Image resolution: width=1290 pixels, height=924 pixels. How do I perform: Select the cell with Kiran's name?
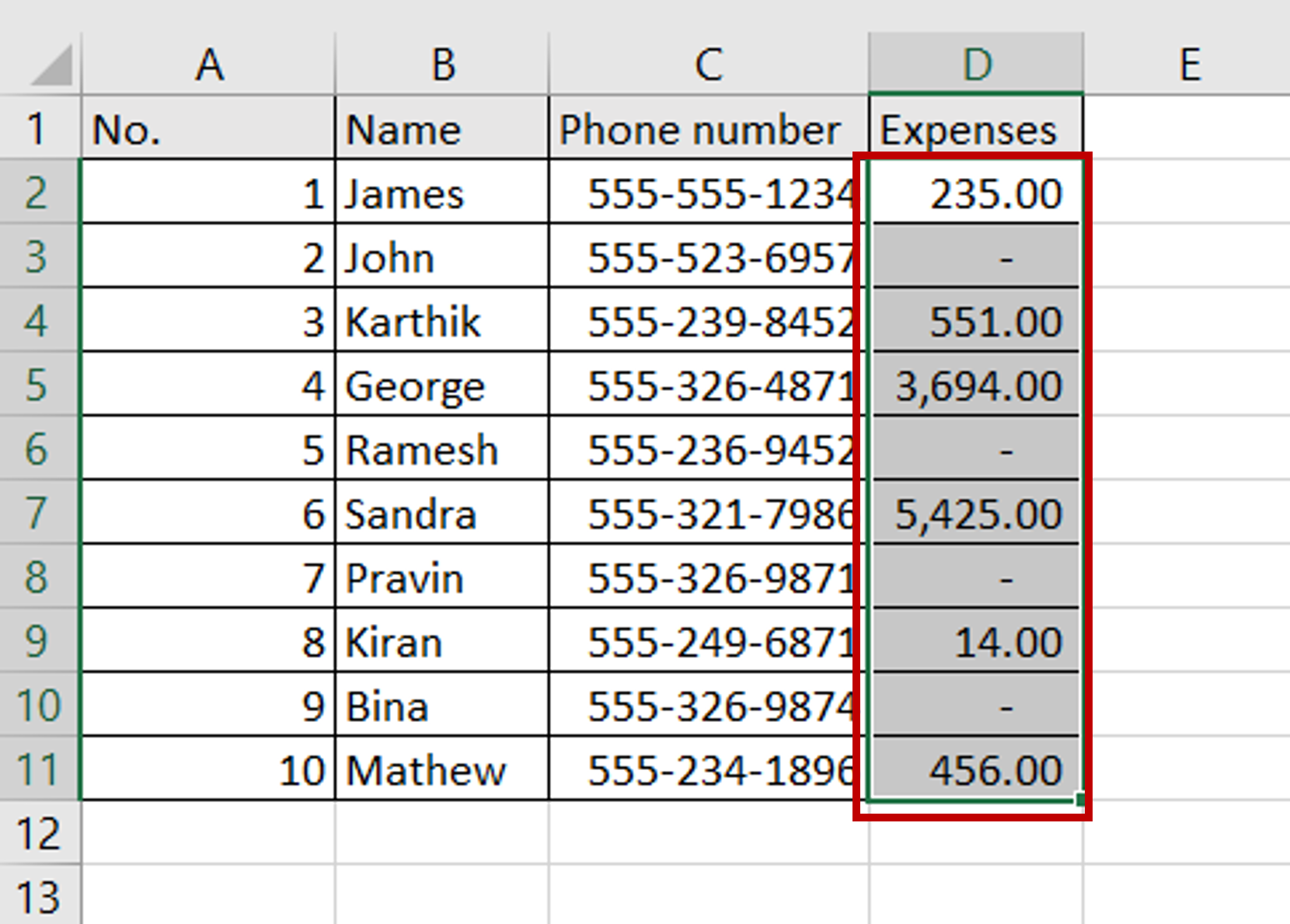pyautogui.click(x=441, y=642)
